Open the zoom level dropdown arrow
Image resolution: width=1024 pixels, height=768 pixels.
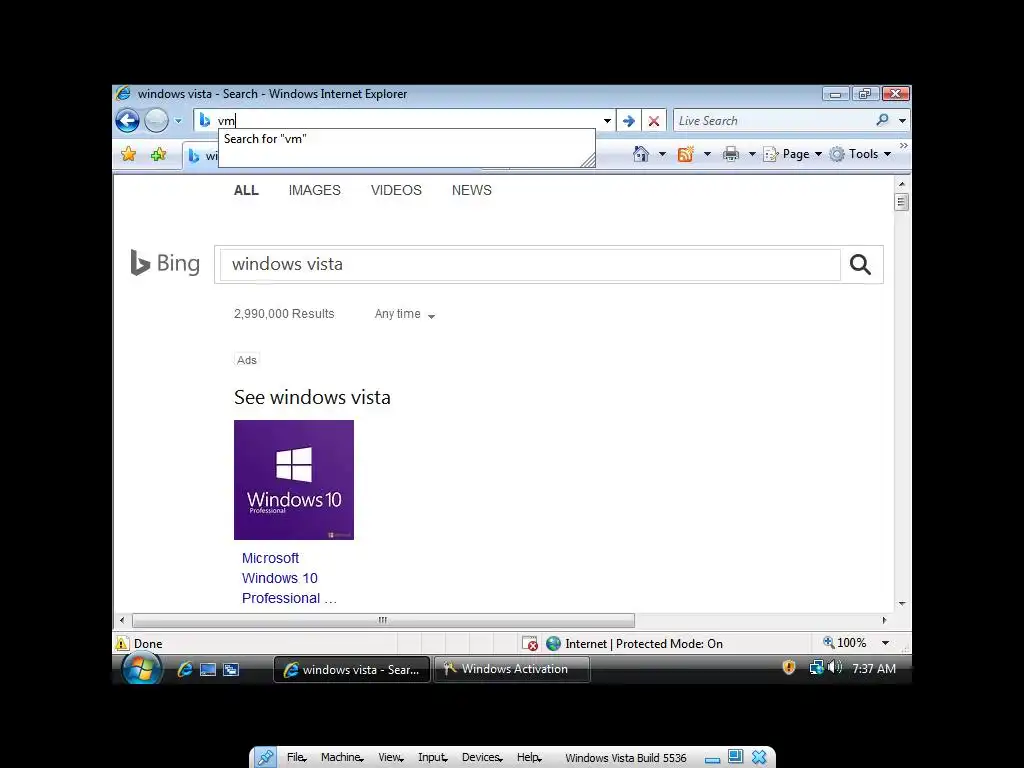click(885, 643)
